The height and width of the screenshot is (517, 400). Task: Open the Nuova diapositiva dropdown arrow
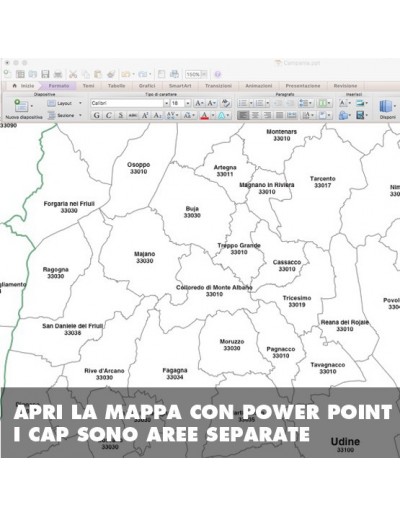(x=32, y=106)
